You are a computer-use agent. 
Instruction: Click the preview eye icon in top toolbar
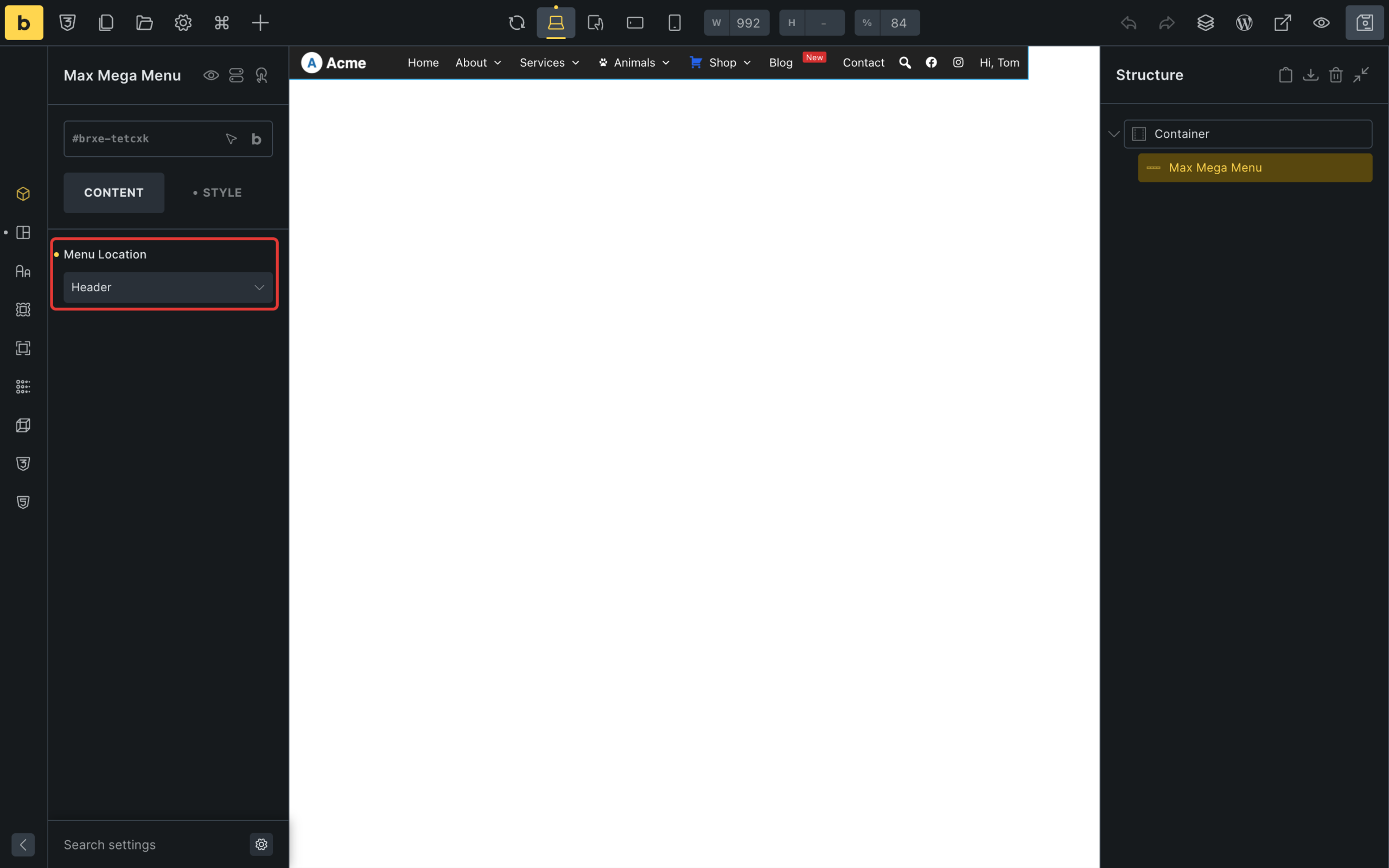[x=1321, y=23]
